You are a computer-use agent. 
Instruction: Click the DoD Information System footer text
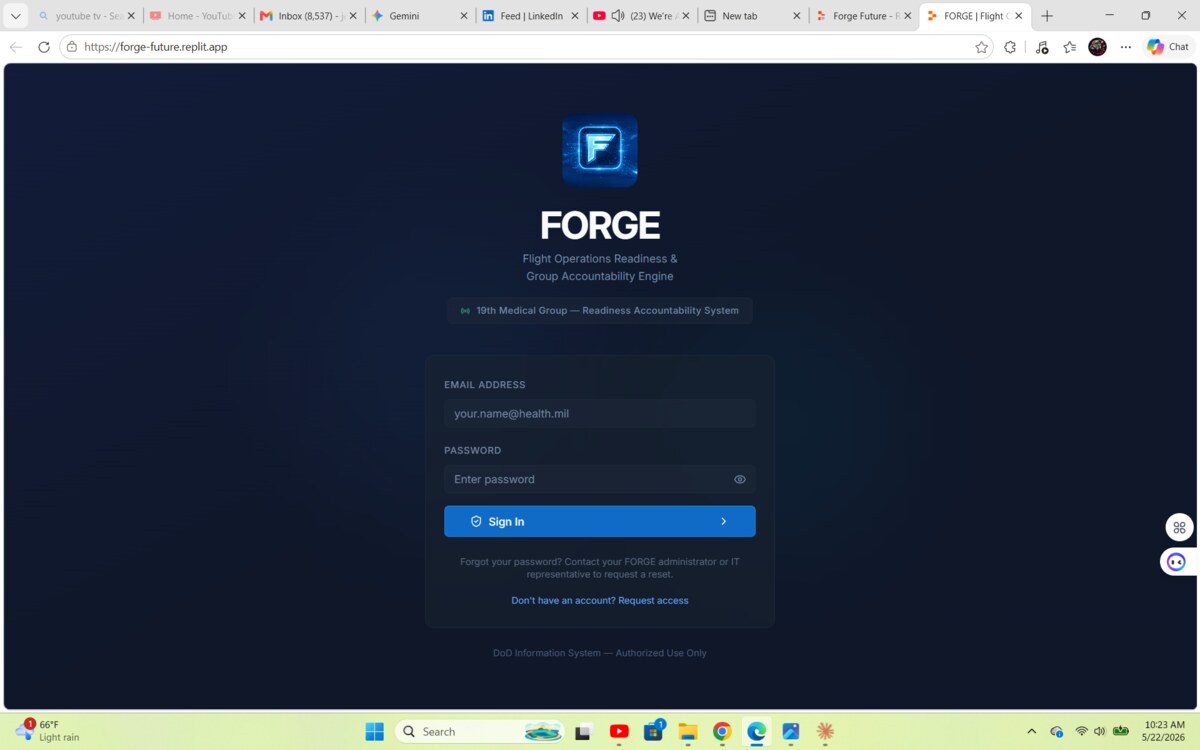click(x=600, y=653)
